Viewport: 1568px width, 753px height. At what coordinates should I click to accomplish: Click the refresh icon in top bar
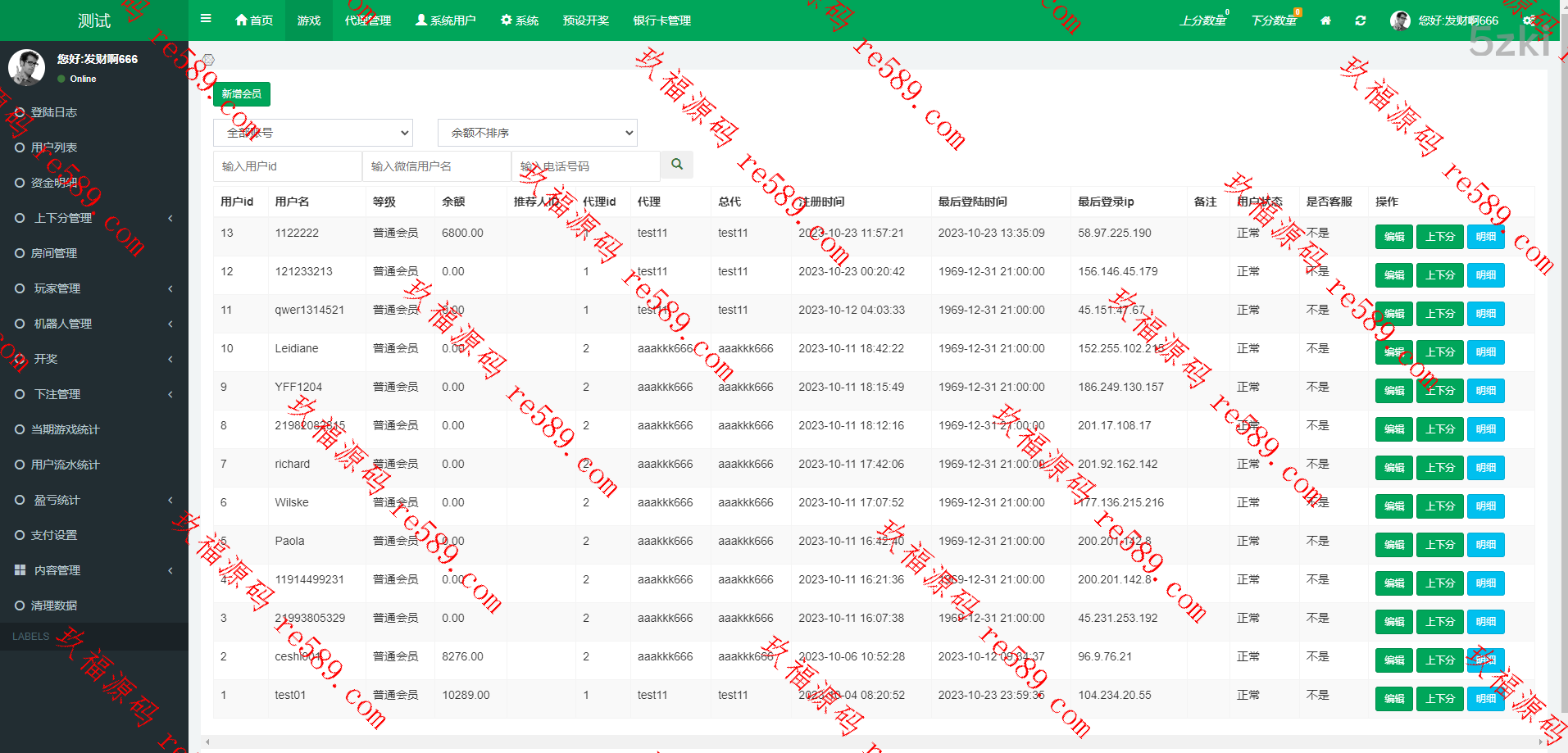pyautogui.click(x=1361, y=20)
